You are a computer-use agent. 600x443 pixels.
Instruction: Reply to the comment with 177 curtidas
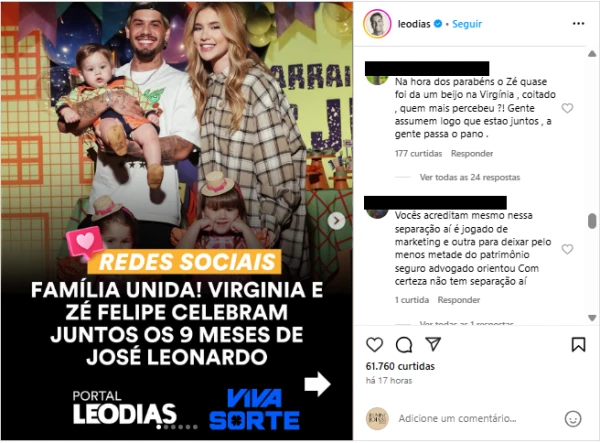(x=472, y=154)
